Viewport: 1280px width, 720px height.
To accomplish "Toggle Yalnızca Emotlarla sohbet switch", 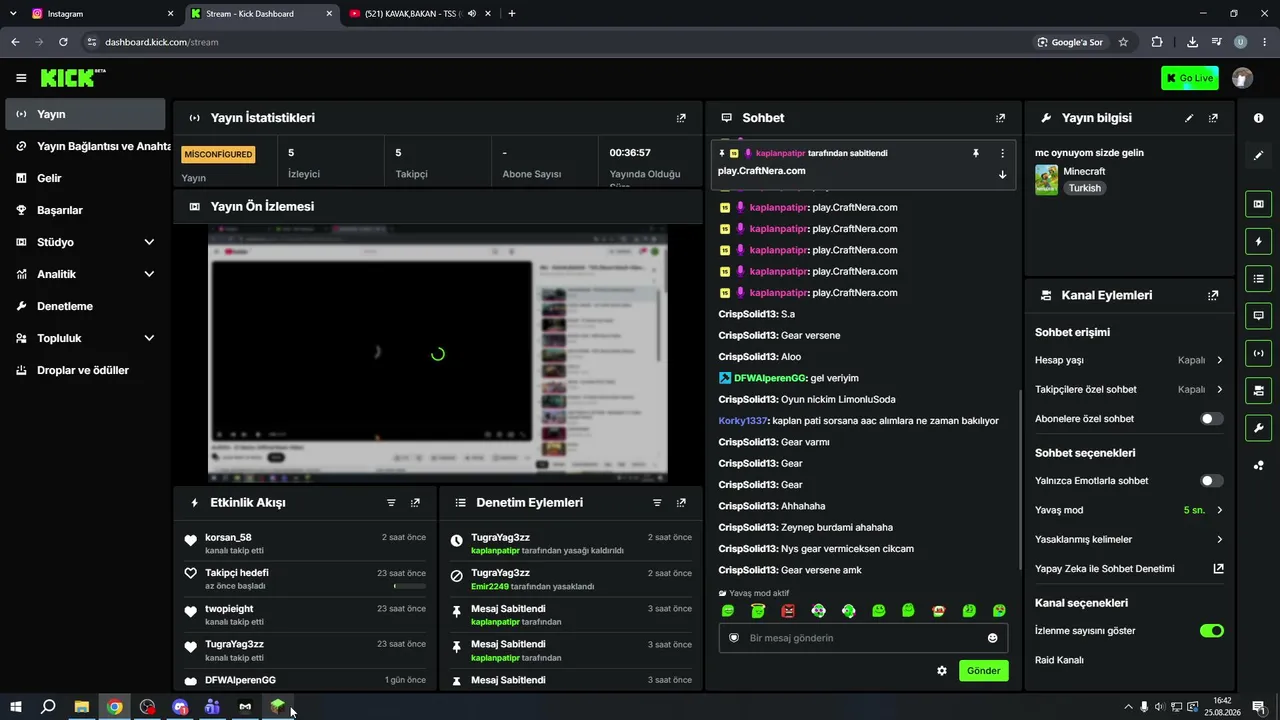I will [1211, 481].
